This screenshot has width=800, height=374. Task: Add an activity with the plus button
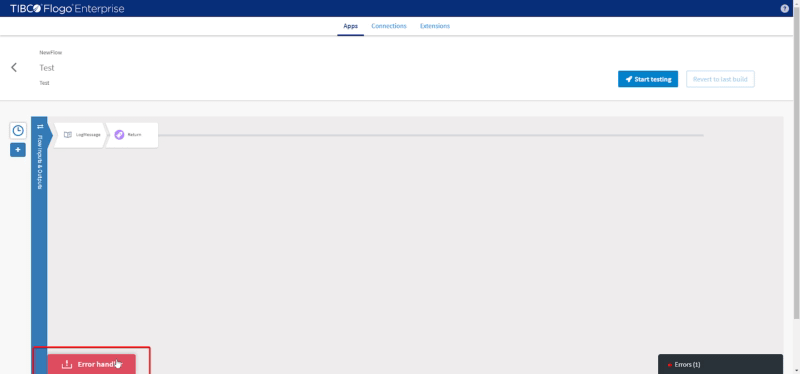(x=18, y=150)
